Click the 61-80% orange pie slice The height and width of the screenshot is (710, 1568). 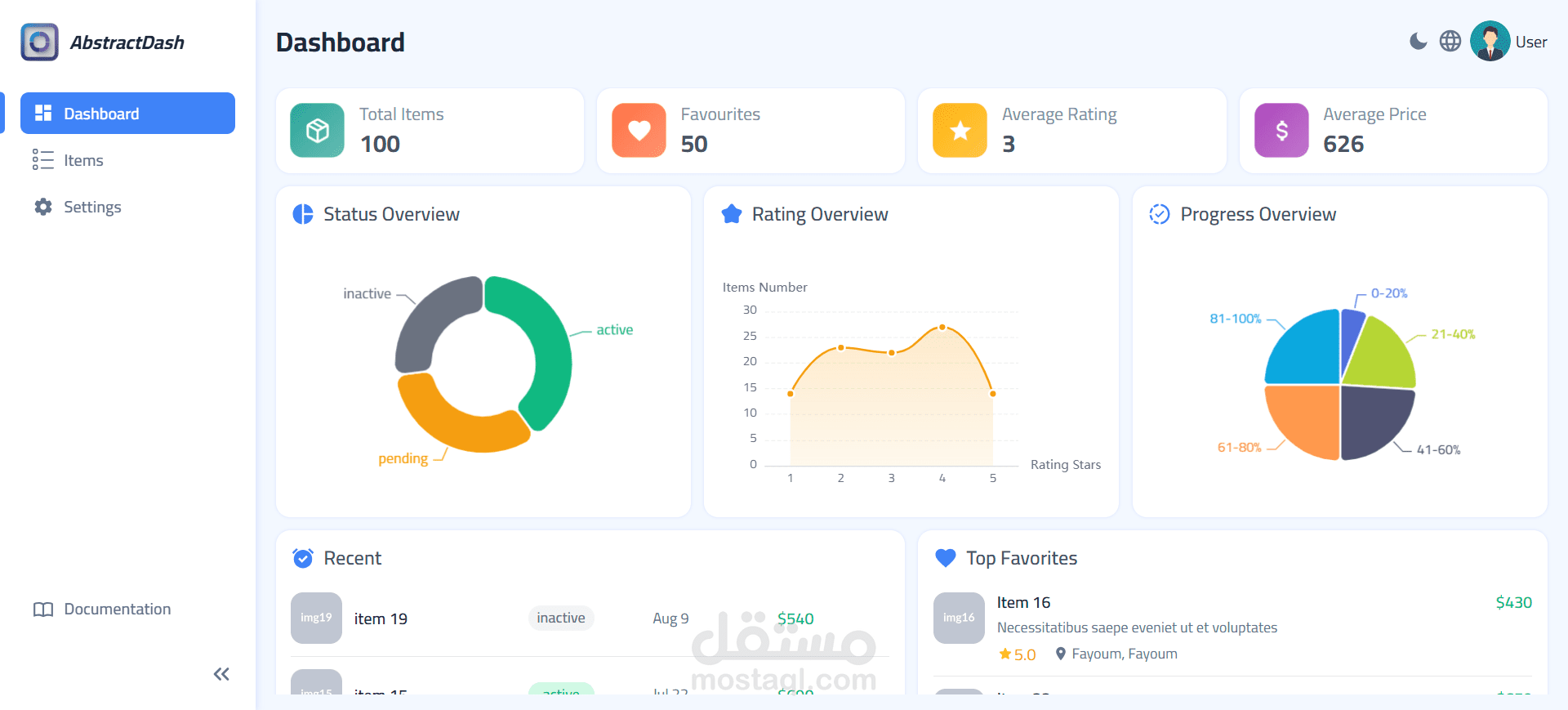click(x=1307, y=418)
